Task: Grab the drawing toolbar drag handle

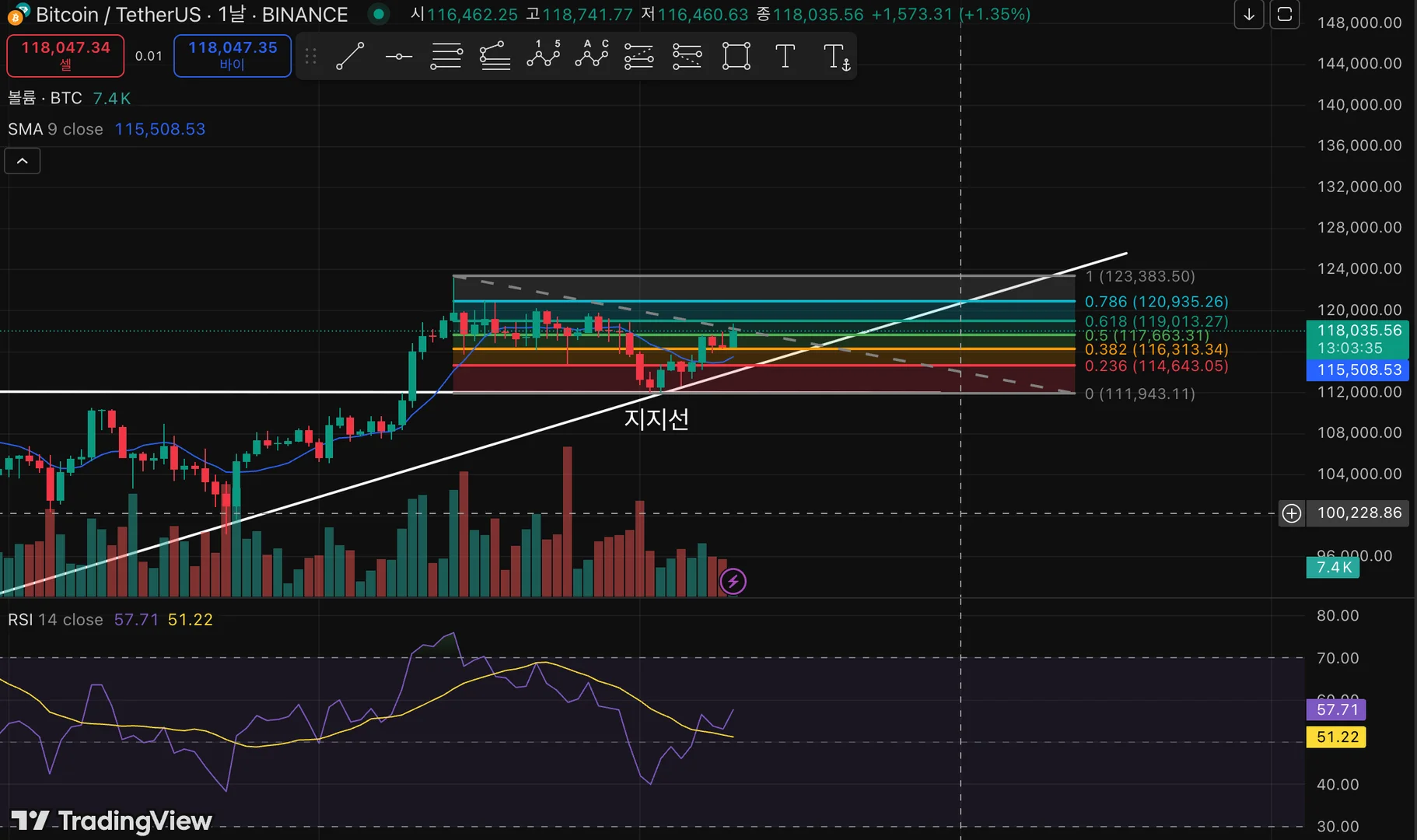Action: pos(310,56)
